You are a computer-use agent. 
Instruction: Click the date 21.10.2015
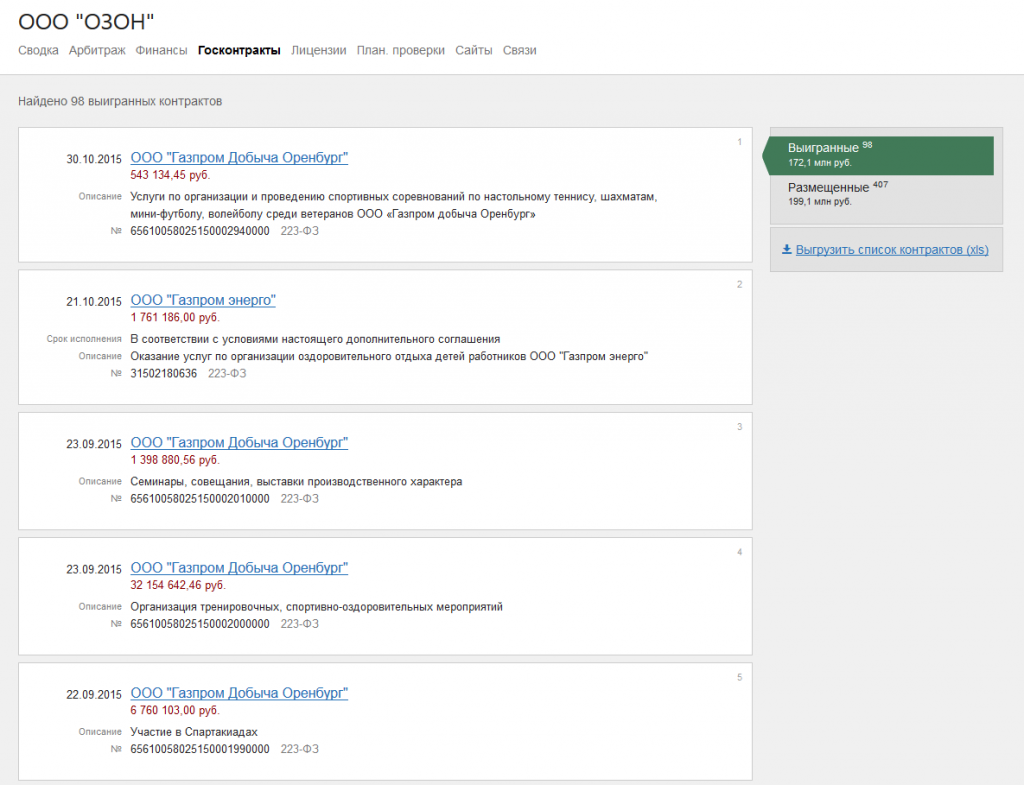94,302
